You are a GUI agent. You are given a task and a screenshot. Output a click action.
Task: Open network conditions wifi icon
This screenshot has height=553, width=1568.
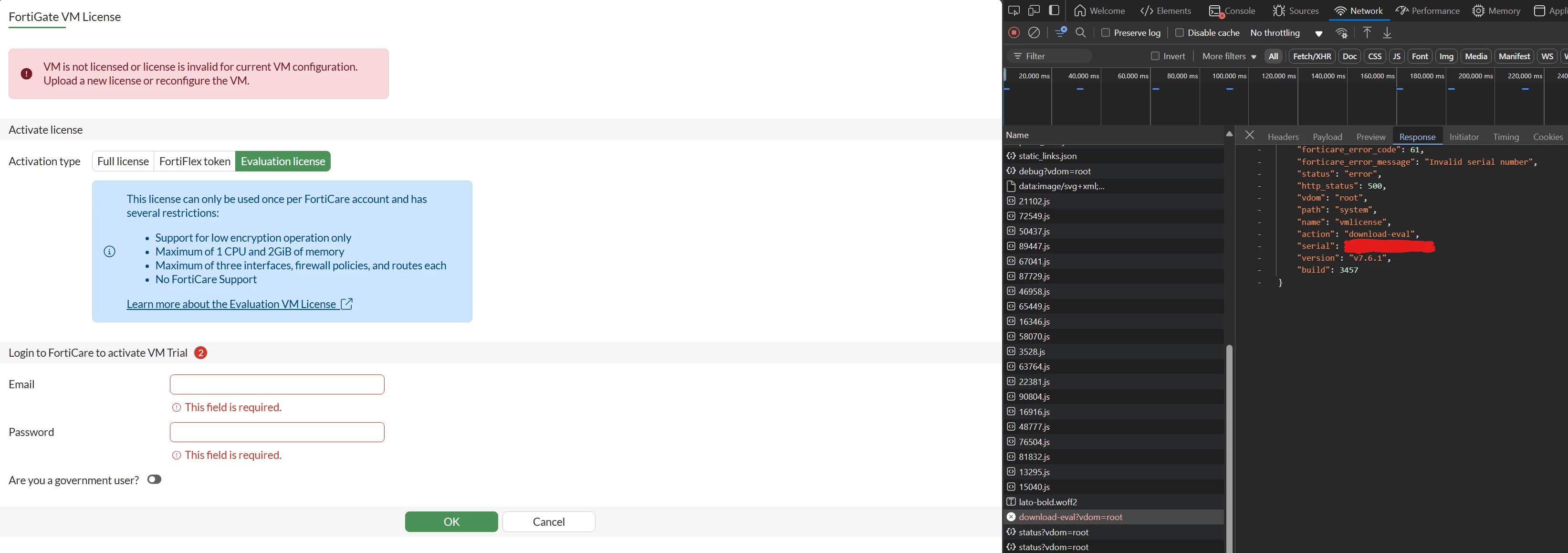(1341, 33)
